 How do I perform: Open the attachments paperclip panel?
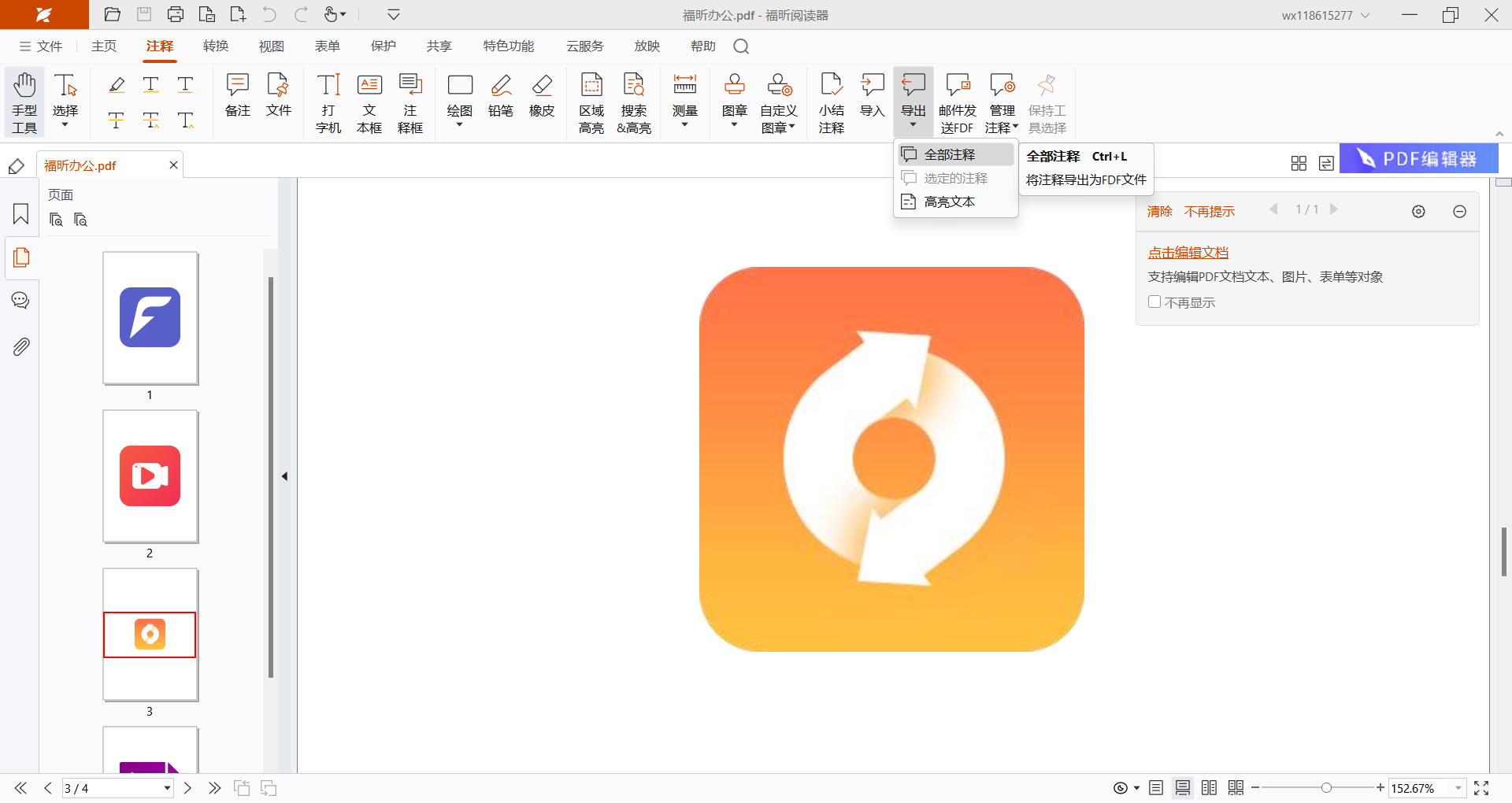pos(21,346)
